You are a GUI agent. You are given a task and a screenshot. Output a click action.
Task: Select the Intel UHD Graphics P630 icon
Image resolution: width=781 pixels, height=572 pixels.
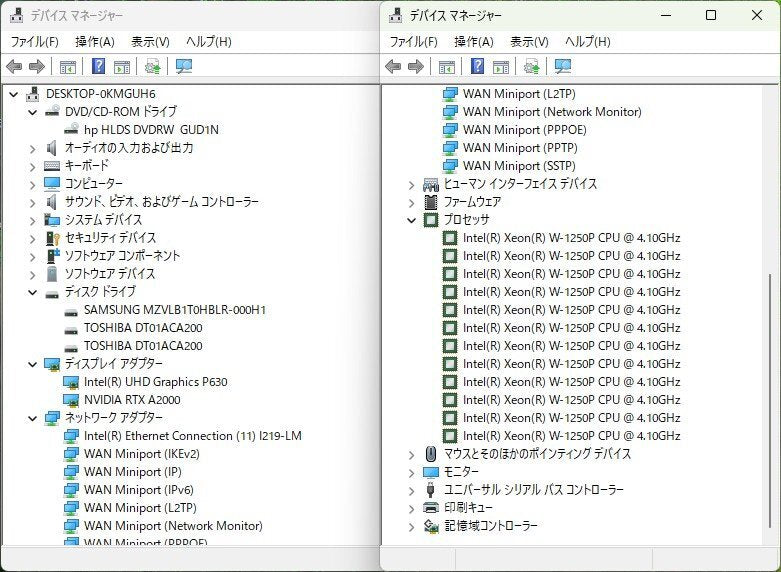coord(71,382)
